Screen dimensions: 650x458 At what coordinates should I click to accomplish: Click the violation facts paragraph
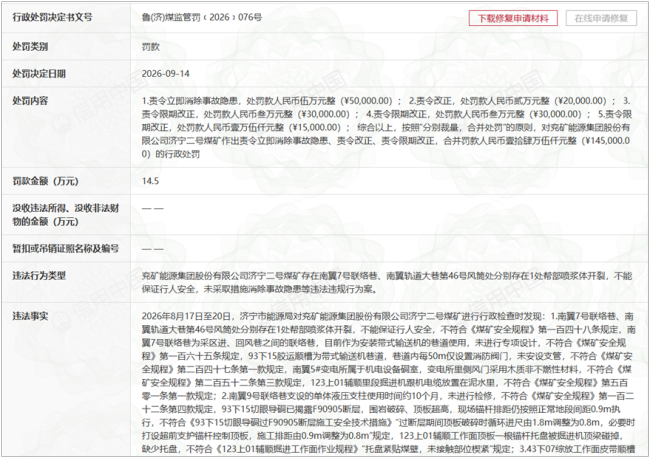tap(388, 383)
